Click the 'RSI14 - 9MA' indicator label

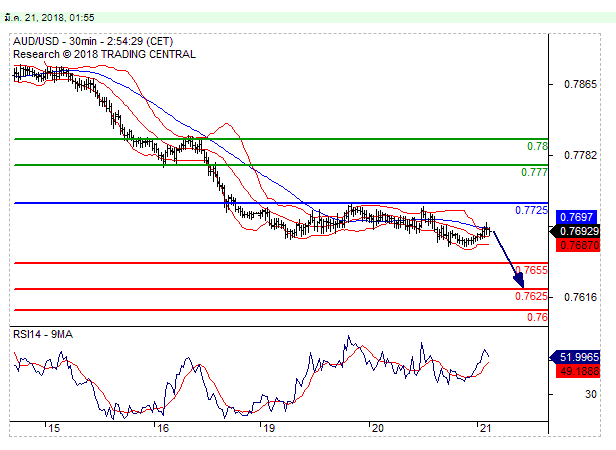pyautogui.click(x=43, y=334)
